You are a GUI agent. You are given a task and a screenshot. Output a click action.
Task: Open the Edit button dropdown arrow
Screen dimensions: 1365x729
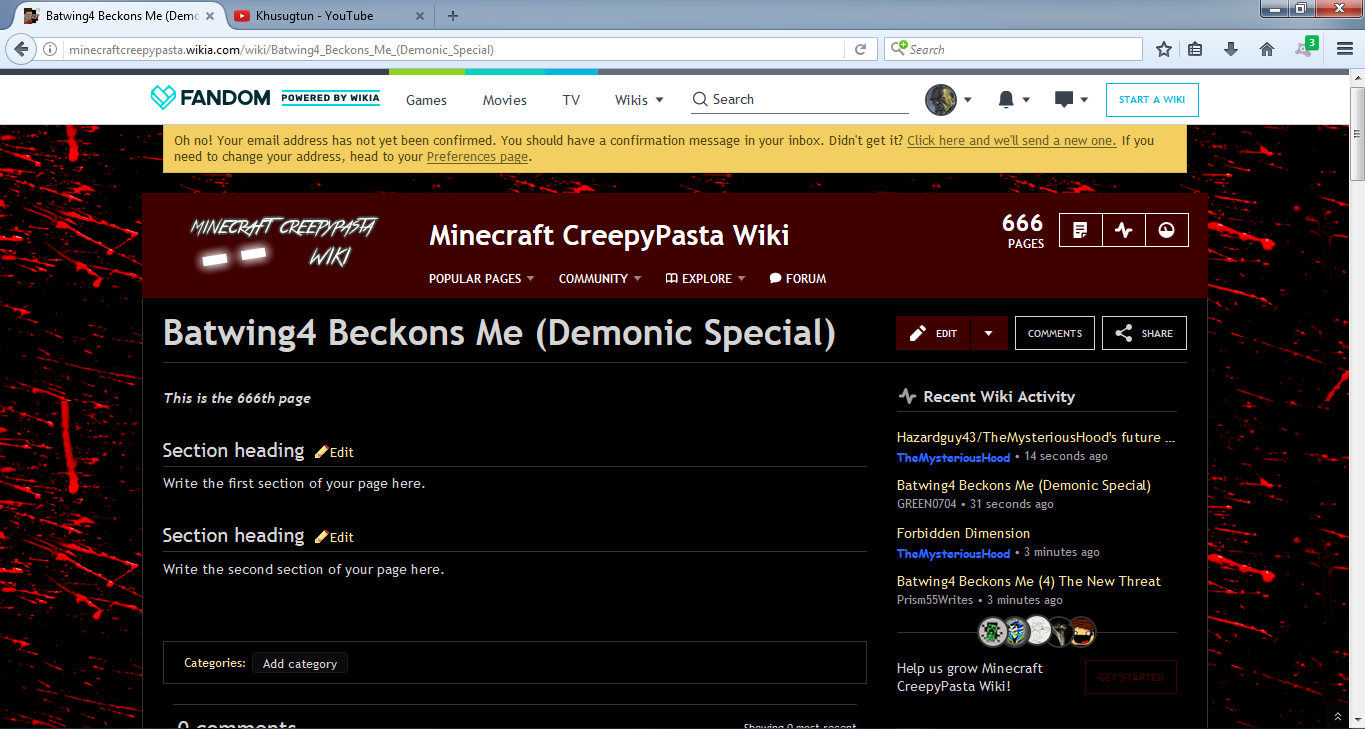(x=988, y=333)
